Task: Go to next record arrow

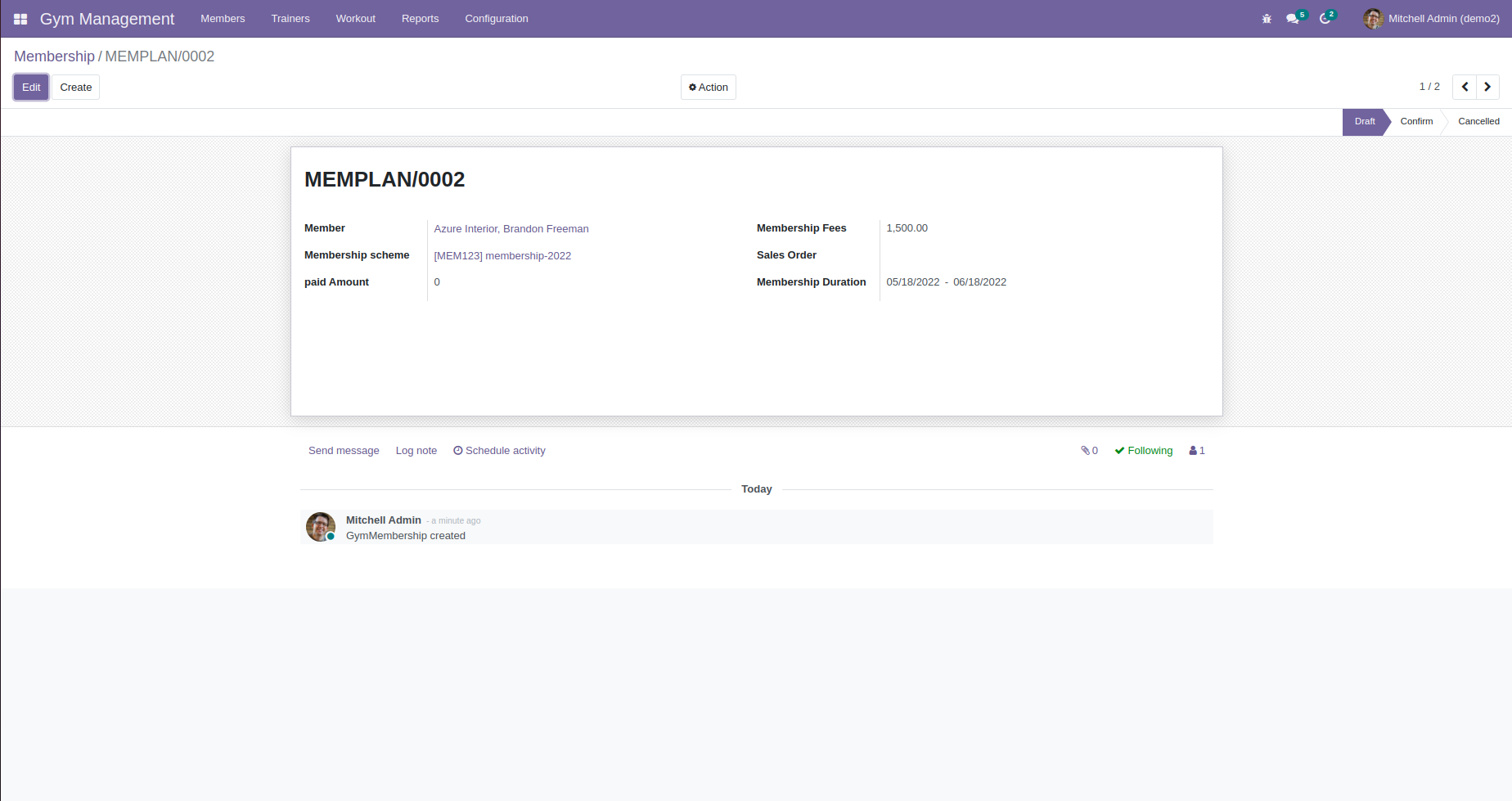Action: pyautogui.click(x=1487, y=87)
